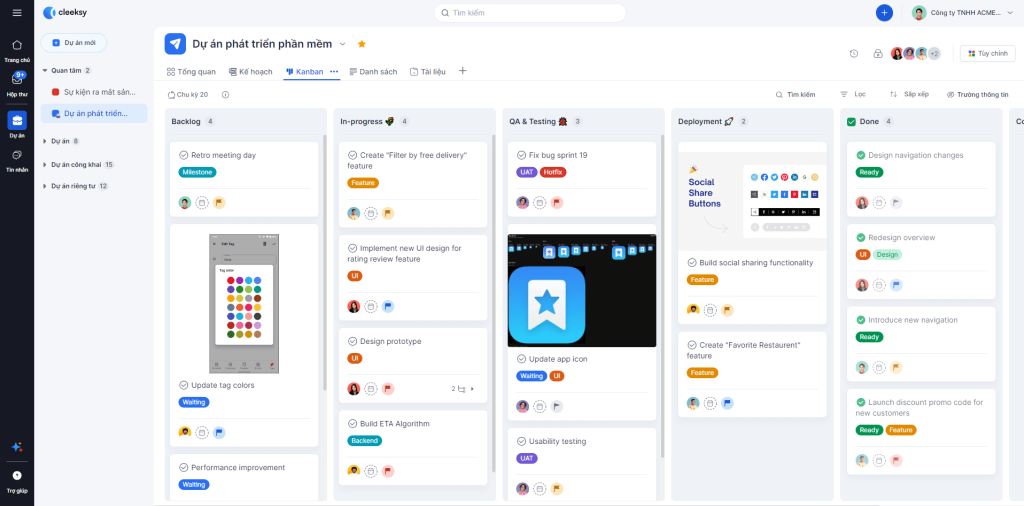Switch to the Kế hoạch tab
Viewport: 1024px width, 506px height.
(x=250, y=72)
